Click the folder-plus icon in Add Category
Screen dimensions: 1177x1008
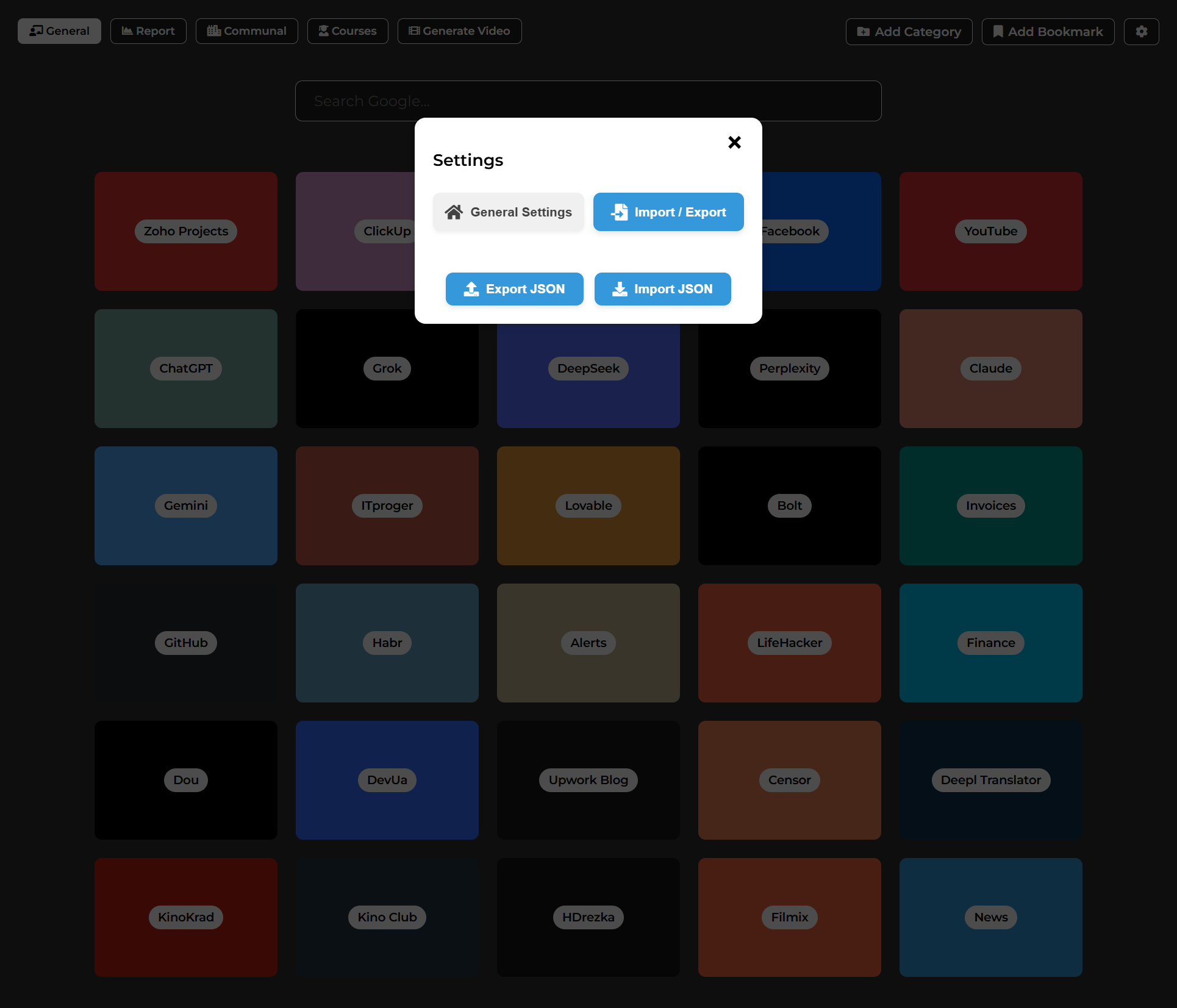(863, 32)
